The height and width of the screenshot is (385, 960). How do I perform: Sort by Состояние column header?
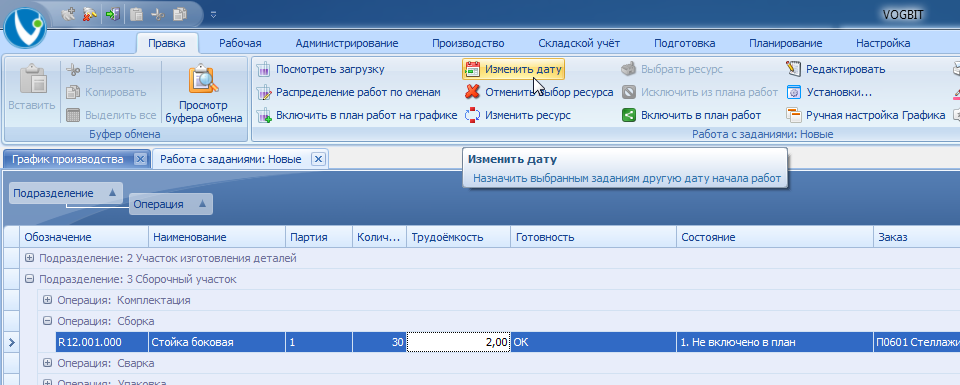tap(775, 237)
